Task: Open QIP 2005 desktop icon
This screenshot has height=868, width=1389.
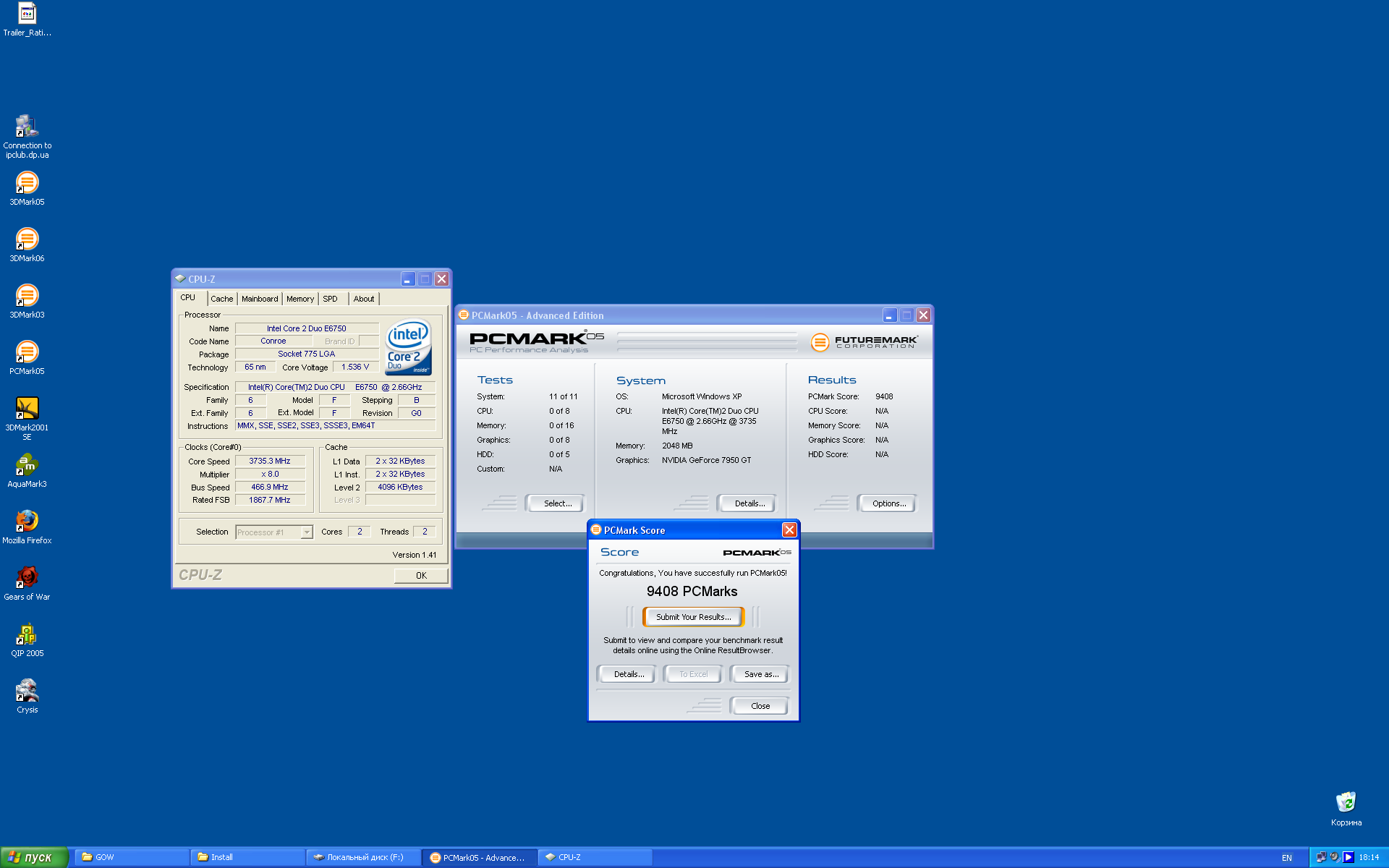Action: click(27, 639)
